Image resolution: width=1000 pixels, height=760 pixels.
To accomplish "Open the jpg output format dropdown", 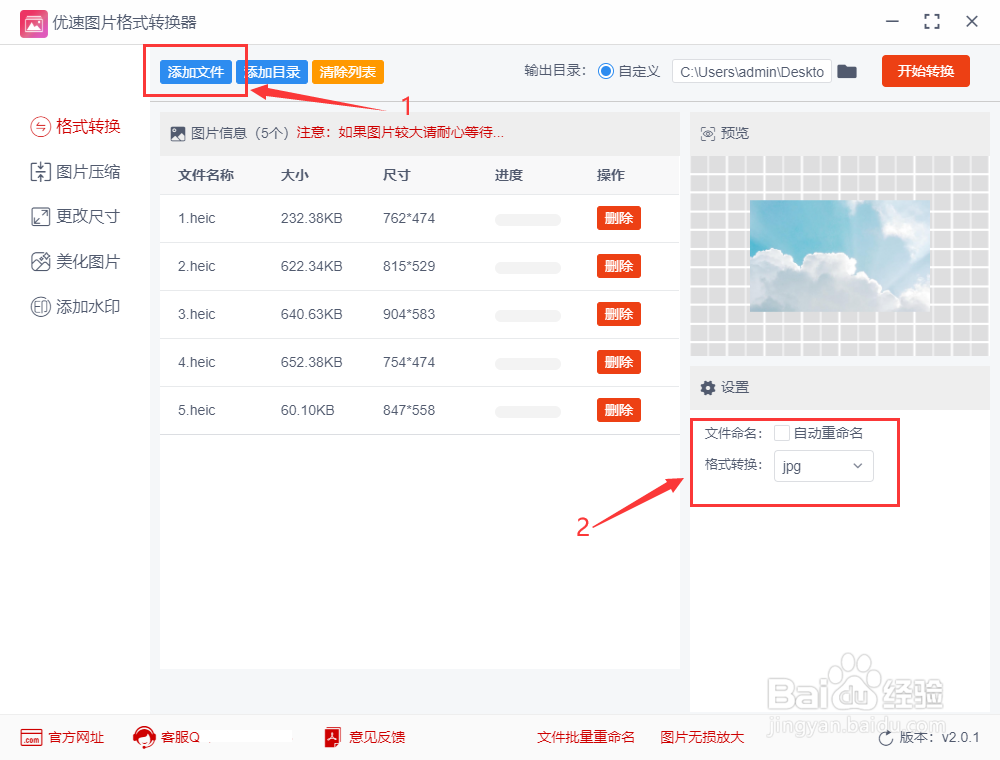I will 823,466.
